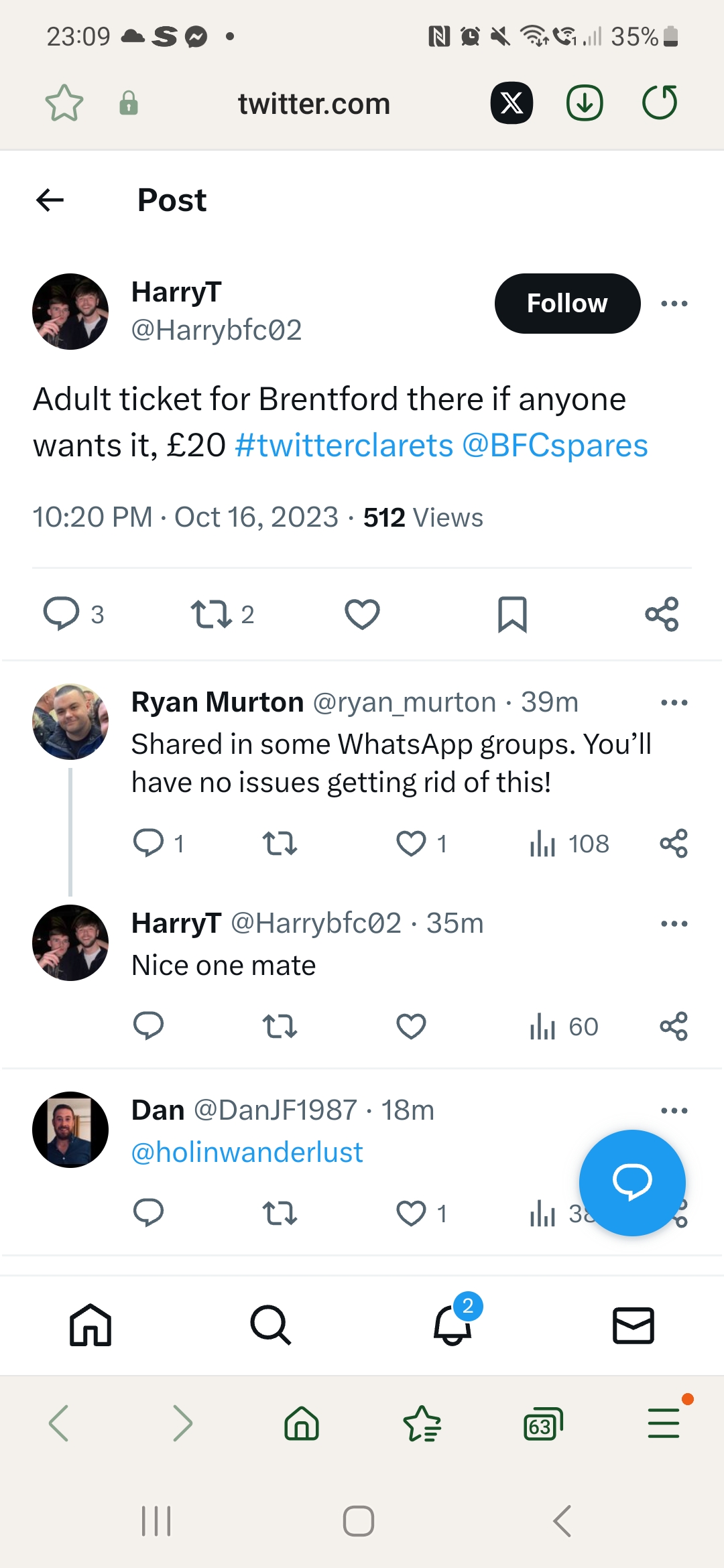This screenshot has height=1568, width=724.
Task: Repost the main Brentford ticket post
Action: 212,614
